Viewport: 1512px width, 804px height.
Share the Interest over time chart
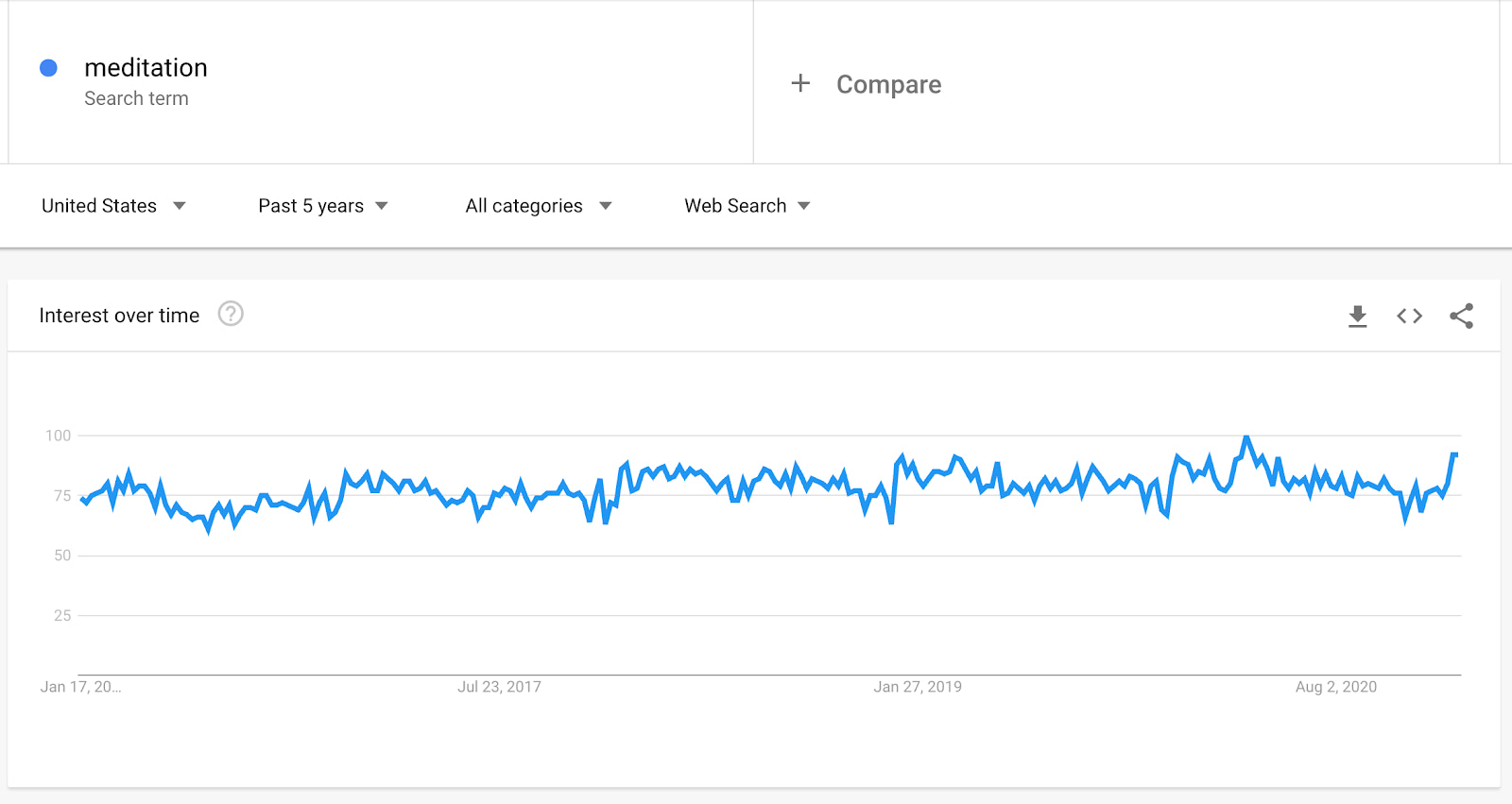pos(1461,316)
